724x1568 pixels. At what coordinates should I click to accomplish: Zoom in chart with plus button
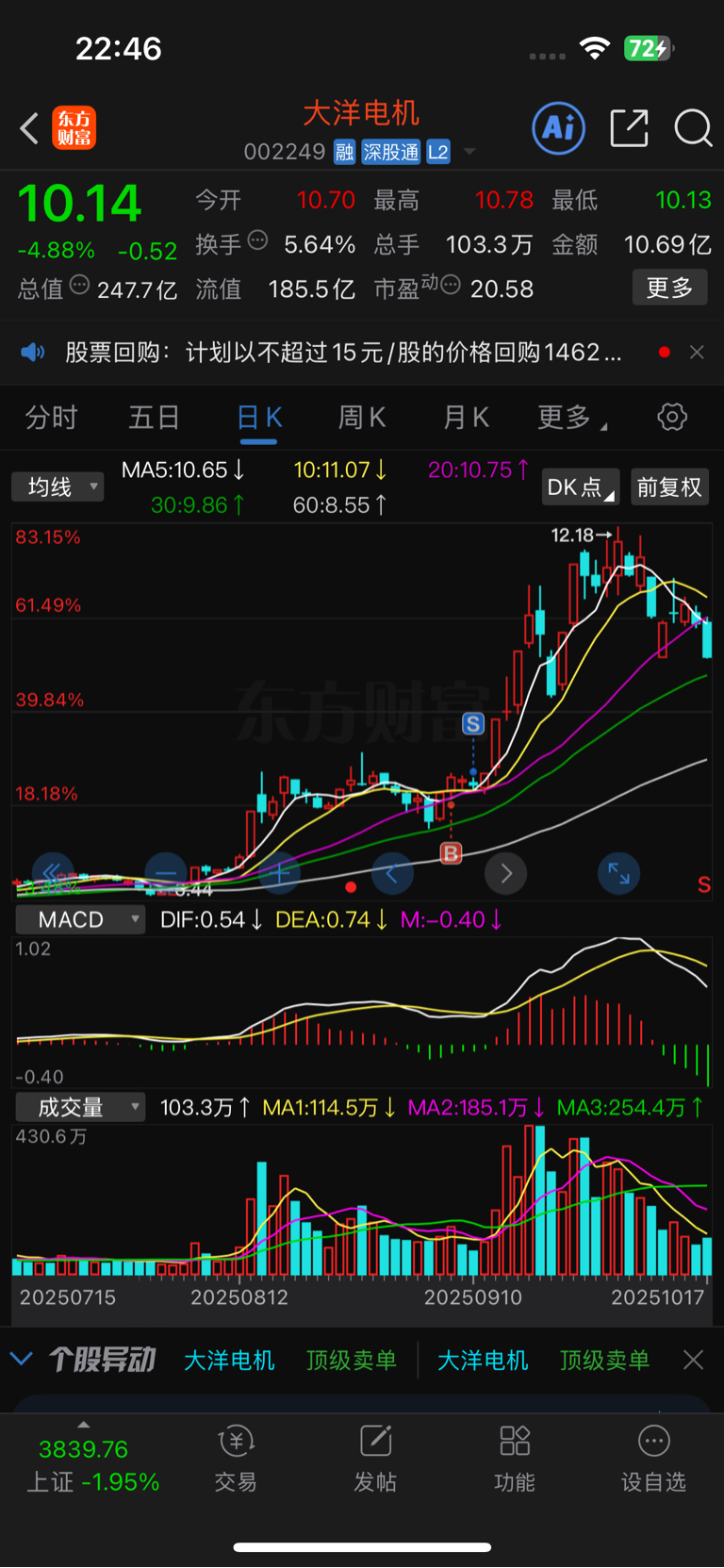279,873
